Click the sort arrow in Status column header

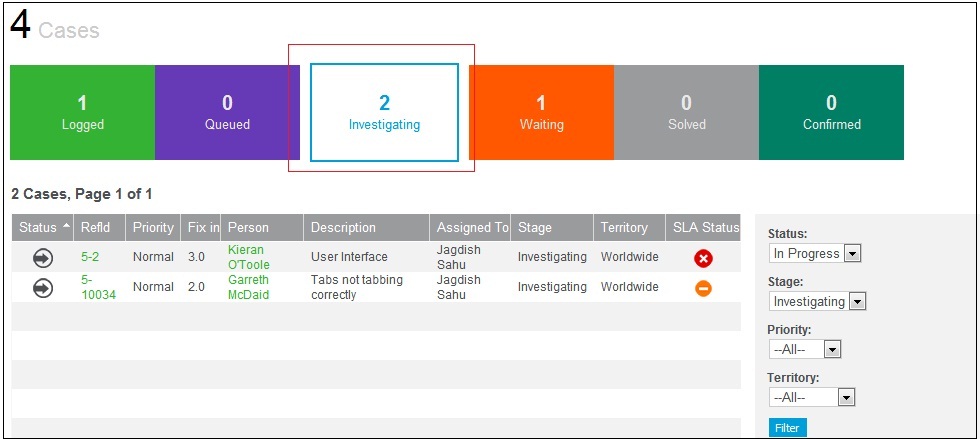pyautogui.click(x=67, y=226)
